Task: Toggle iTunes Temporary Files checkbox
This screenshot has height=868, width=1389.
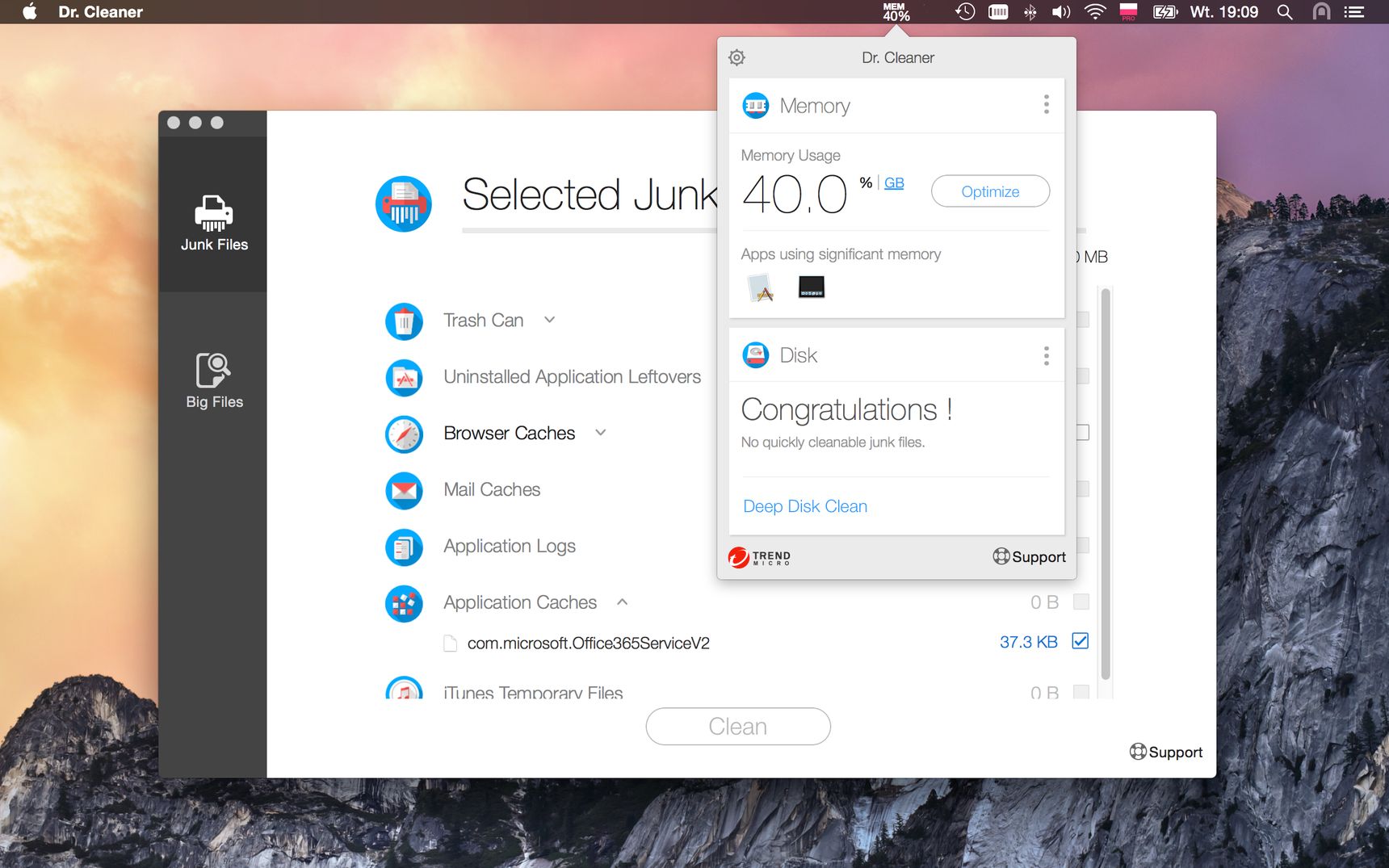Action: (x=1081, y=692)
